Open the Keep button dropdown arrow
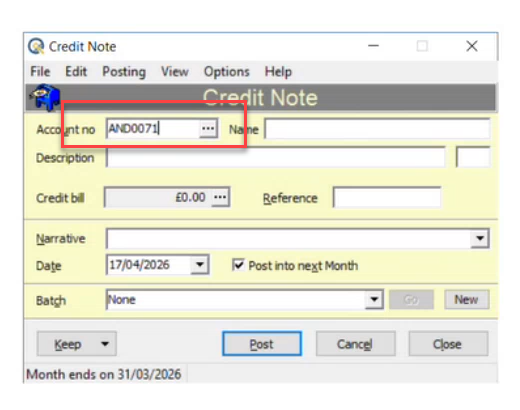This screenshot has height=410, width=520. (x=105, y=344)
